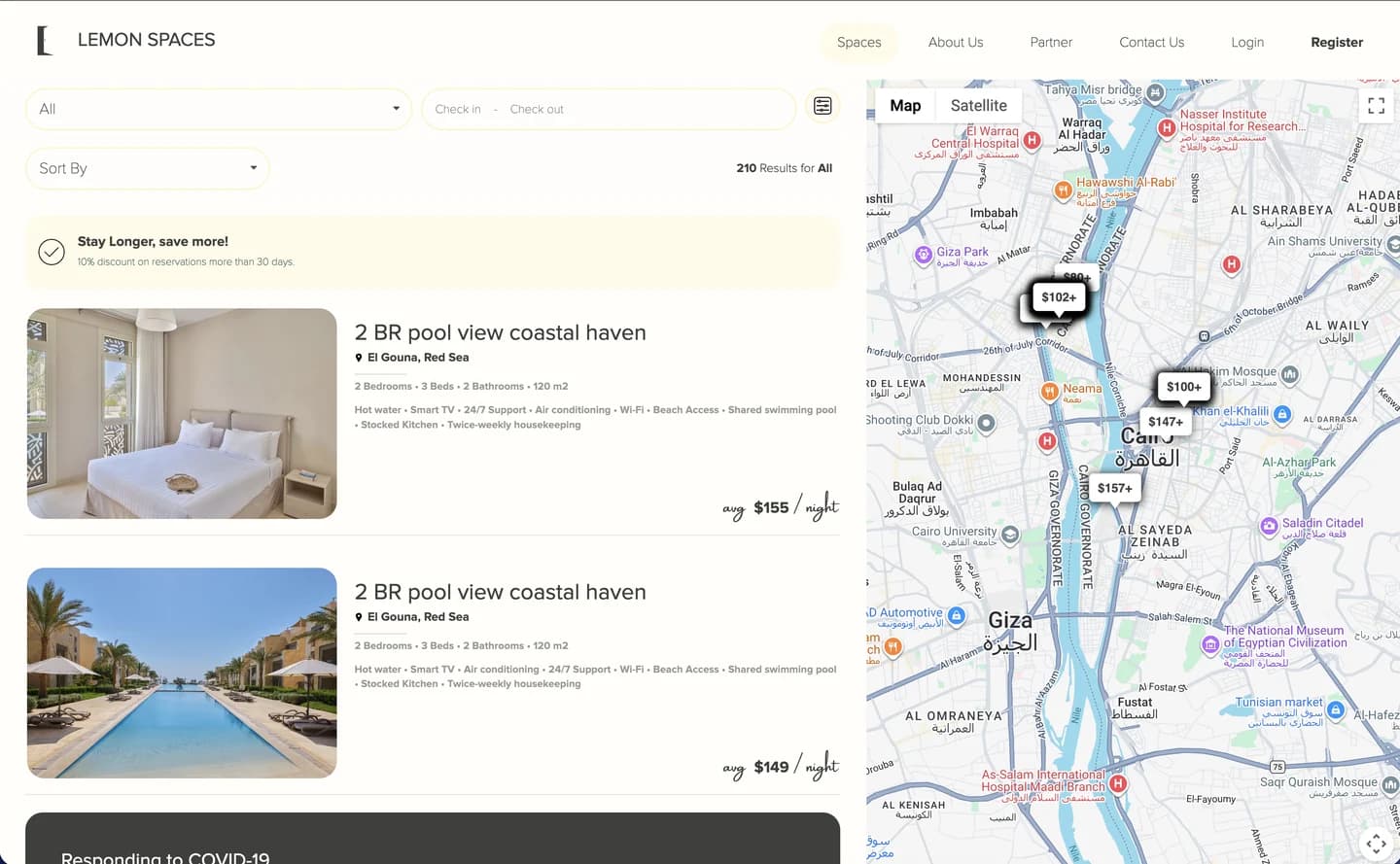Click the "avg $149 / night" price

click(780, 766)
